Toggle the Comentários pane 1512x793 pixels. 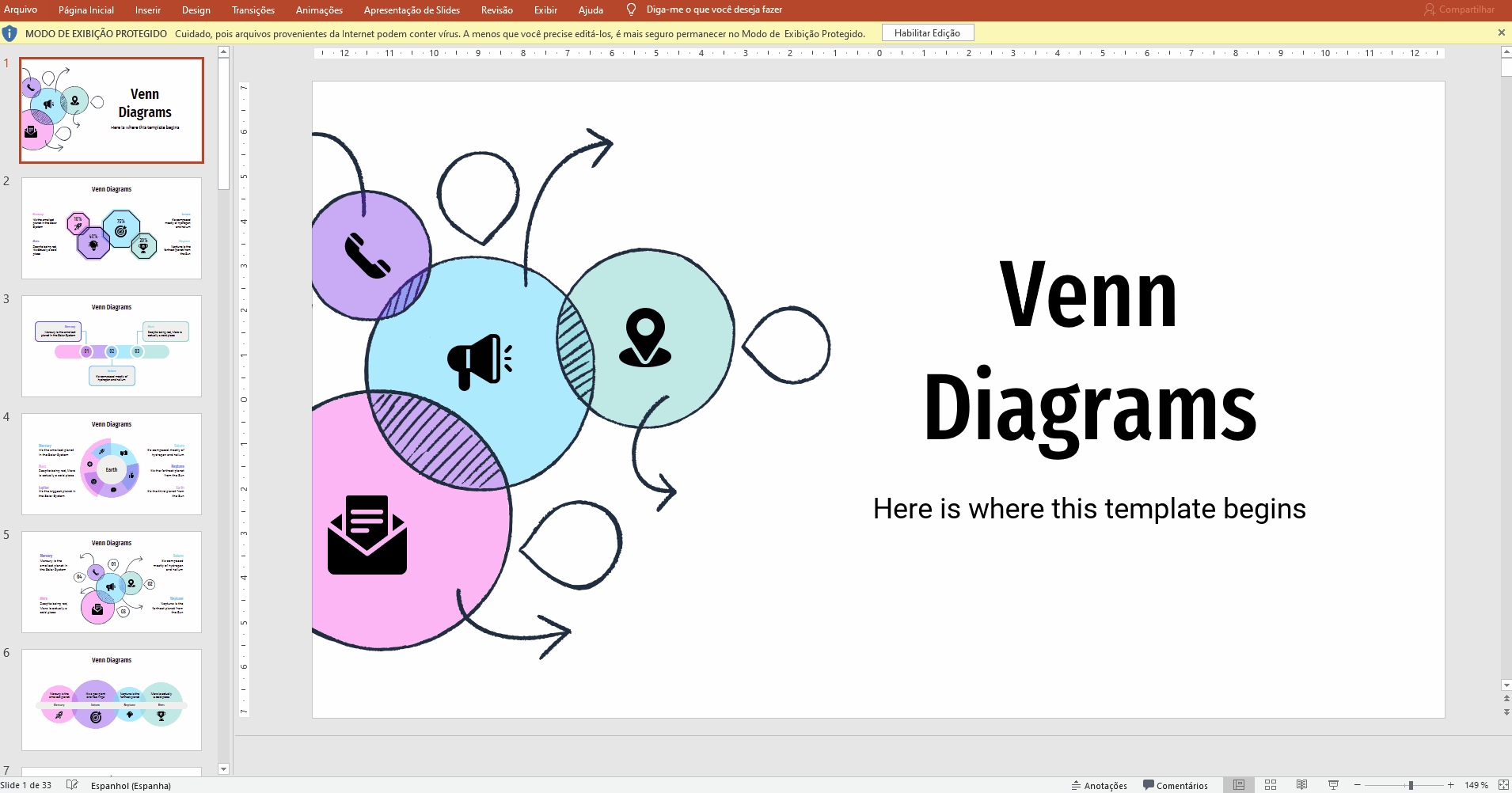tap(1176, 785)
